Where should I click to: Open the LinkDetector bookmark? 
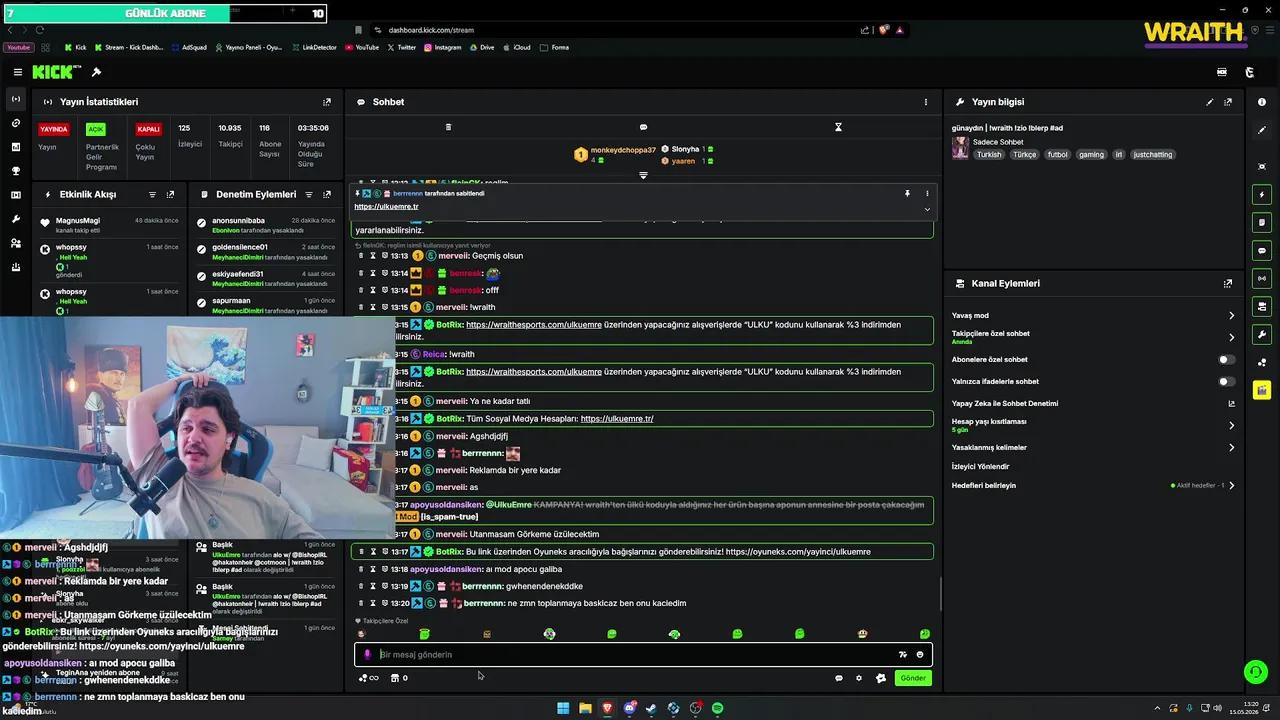(314, 47)
